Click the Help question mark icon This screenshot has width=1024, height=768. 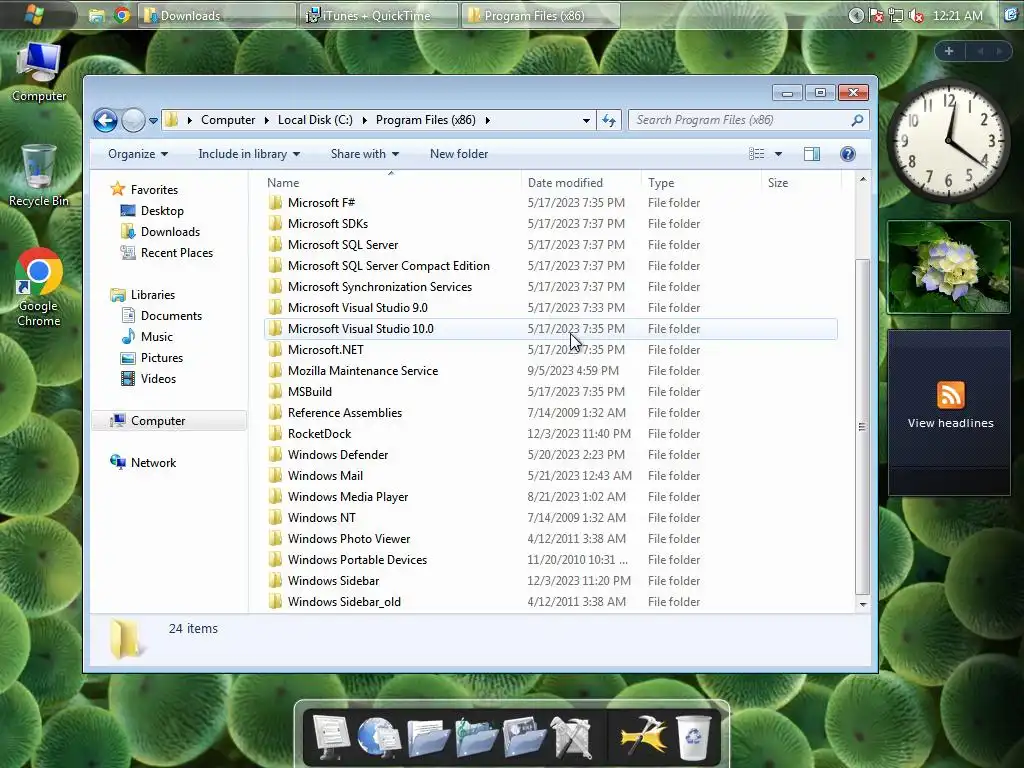point(848,154)
